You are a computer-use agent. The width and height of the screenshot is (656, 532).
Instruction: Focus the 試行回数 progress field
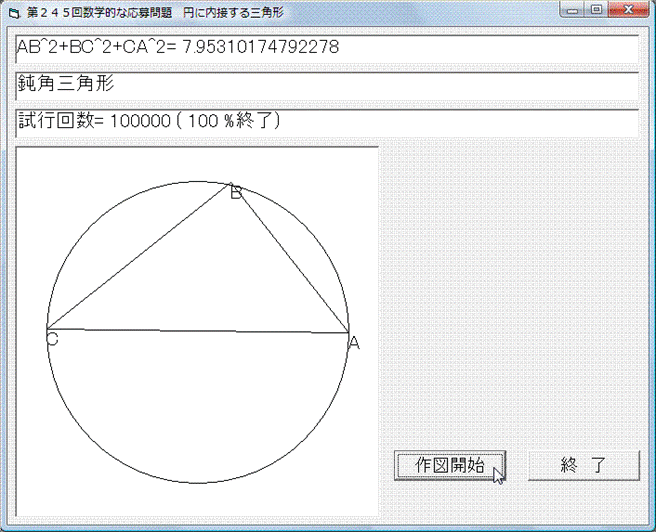(x=326, y=122)
